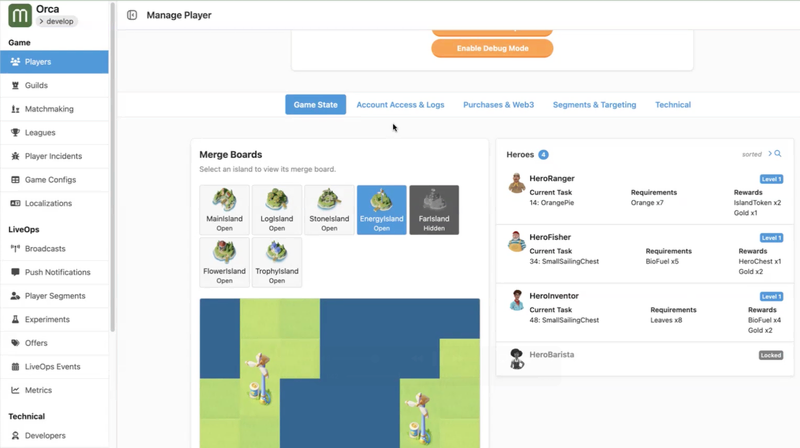The width and height of the screenshot is (800, 448).
Task: Switch to Account Access & Logs tab
Action: pos(400,105)
